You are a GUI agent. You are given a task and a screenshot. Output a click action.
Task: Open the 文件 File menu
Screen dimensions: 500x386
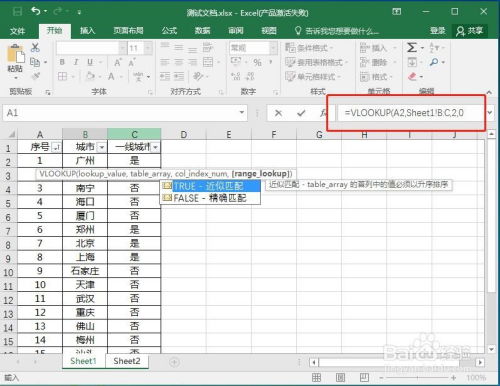click(17, 31)
